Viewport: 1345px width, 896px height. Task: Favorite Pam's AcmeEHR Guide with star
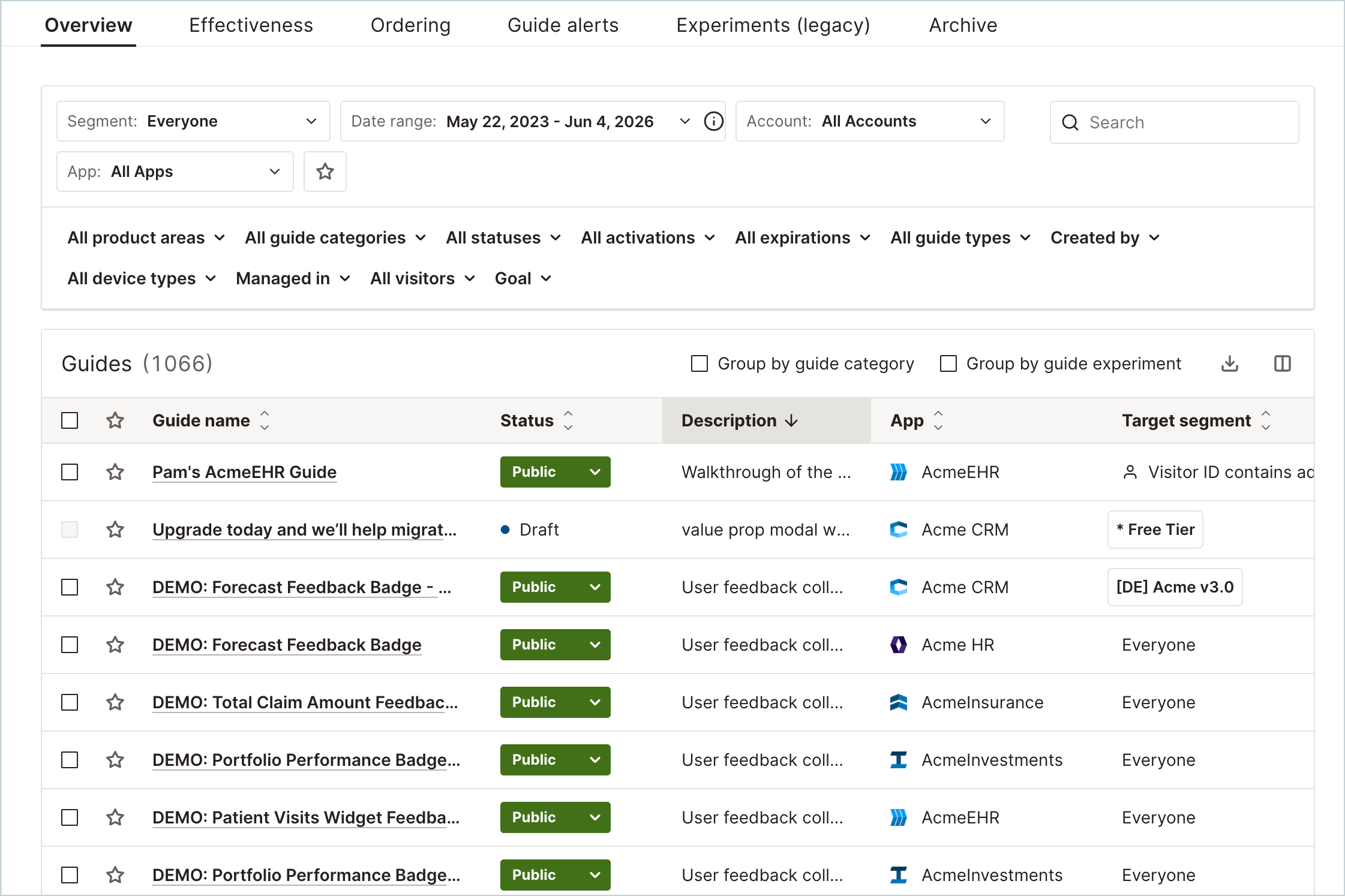pyautogui.click(x=115, y=472)
